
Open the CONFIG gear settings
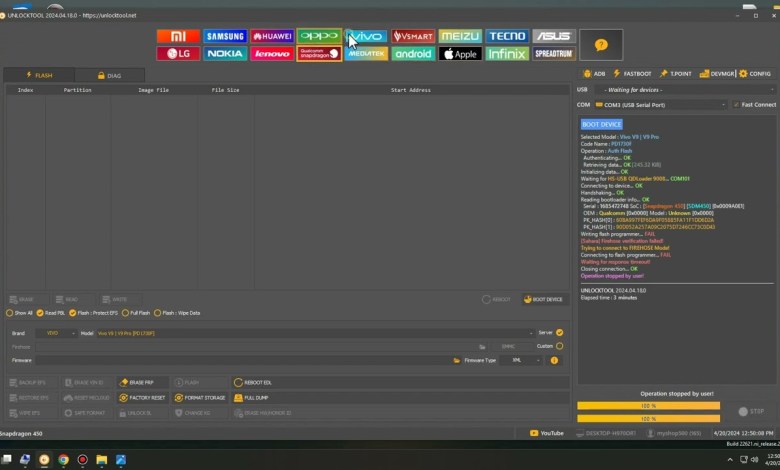tap(755, 74)
